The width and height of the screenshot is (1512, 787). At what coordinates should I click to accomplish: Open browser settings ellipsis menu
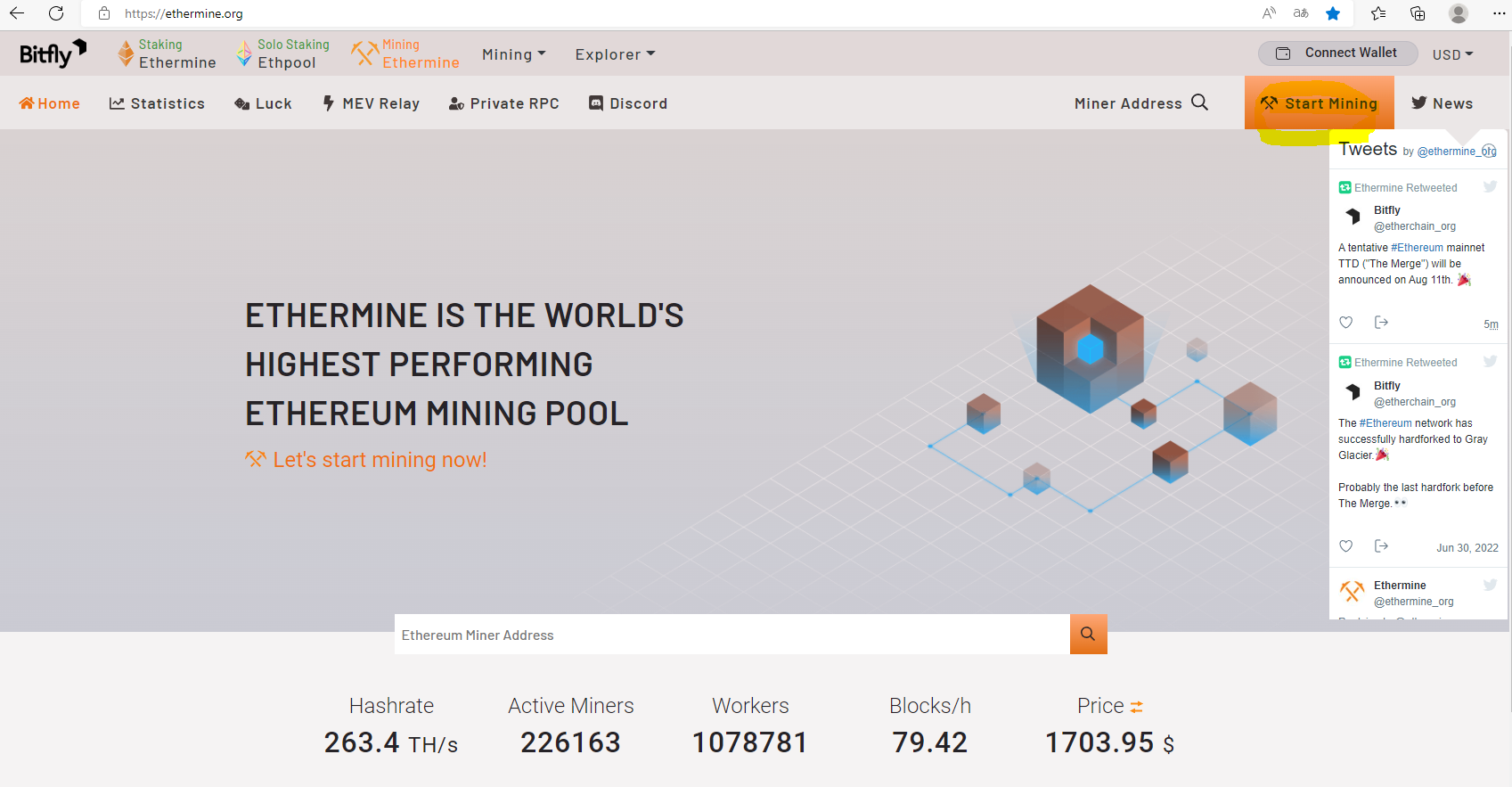(1499, 13)
